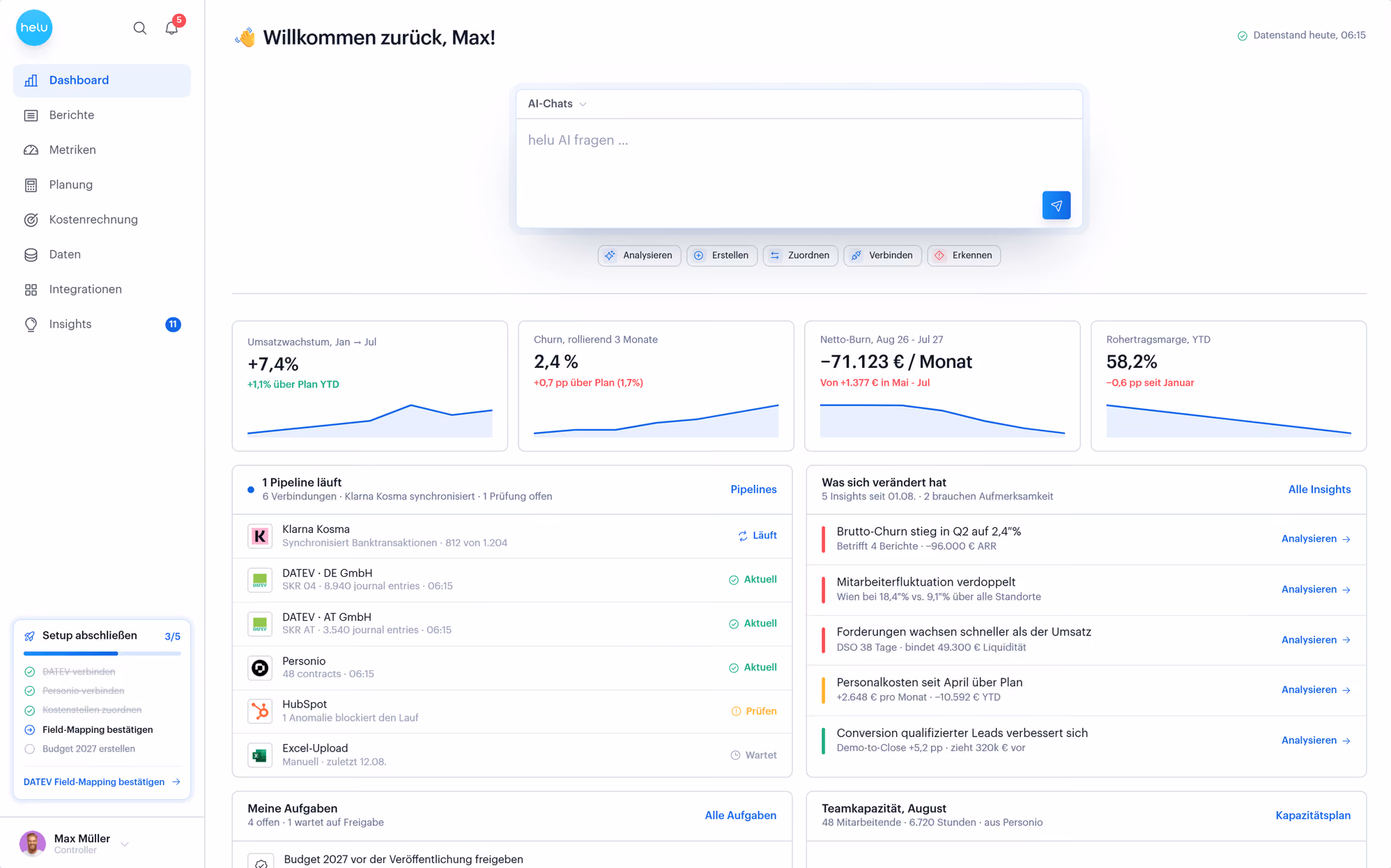Open Metriken in the sidebar
Screen dimensions: 1391x868
point(102,150)
